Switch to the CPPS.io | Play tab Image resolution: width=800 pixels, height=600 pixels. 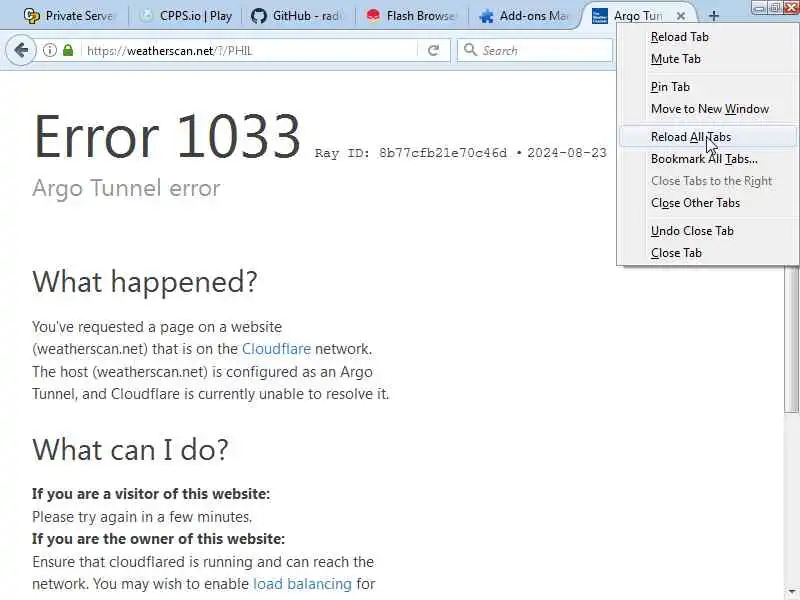tap(187, 16)
